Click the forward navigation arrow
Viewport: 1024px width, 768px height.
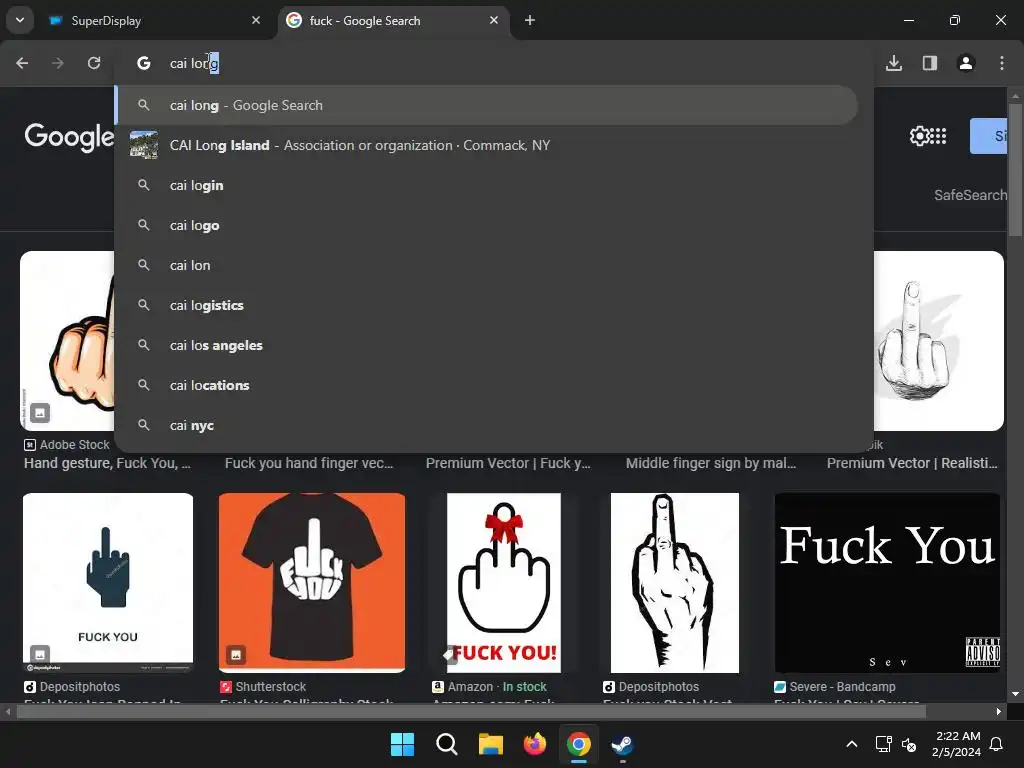click(x=58, y=63)
